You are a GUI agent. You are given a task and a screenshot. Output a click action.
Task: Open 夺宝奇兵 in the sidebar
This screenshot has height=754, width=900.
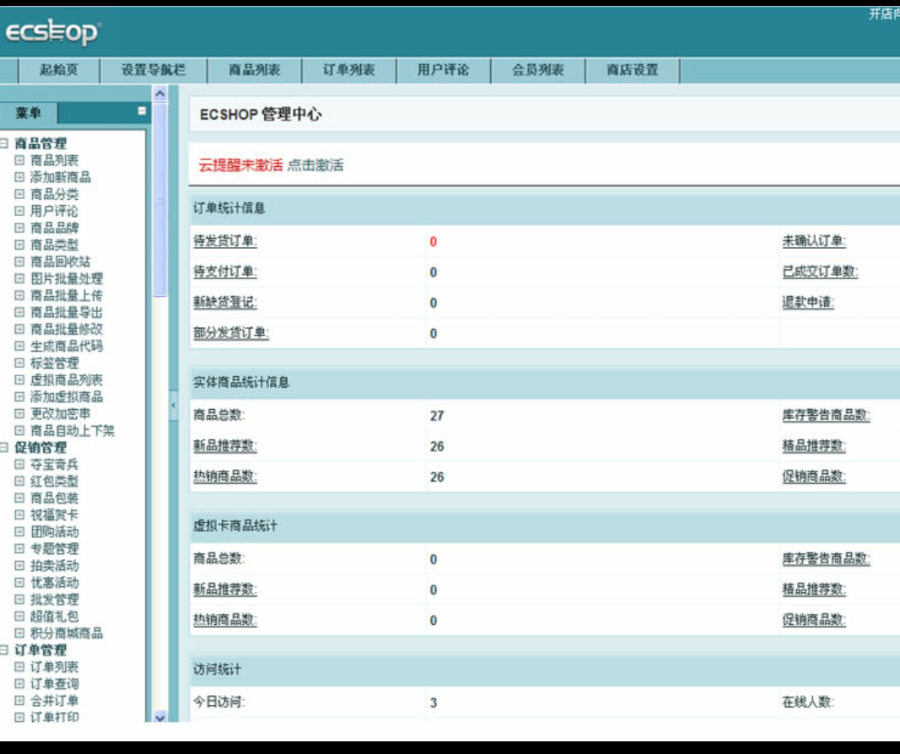tap(54, 464)
